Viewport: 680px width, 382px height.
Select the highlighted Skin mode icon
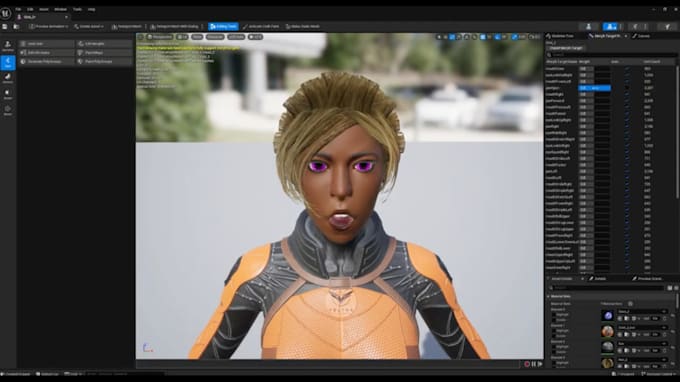[8, 62]
